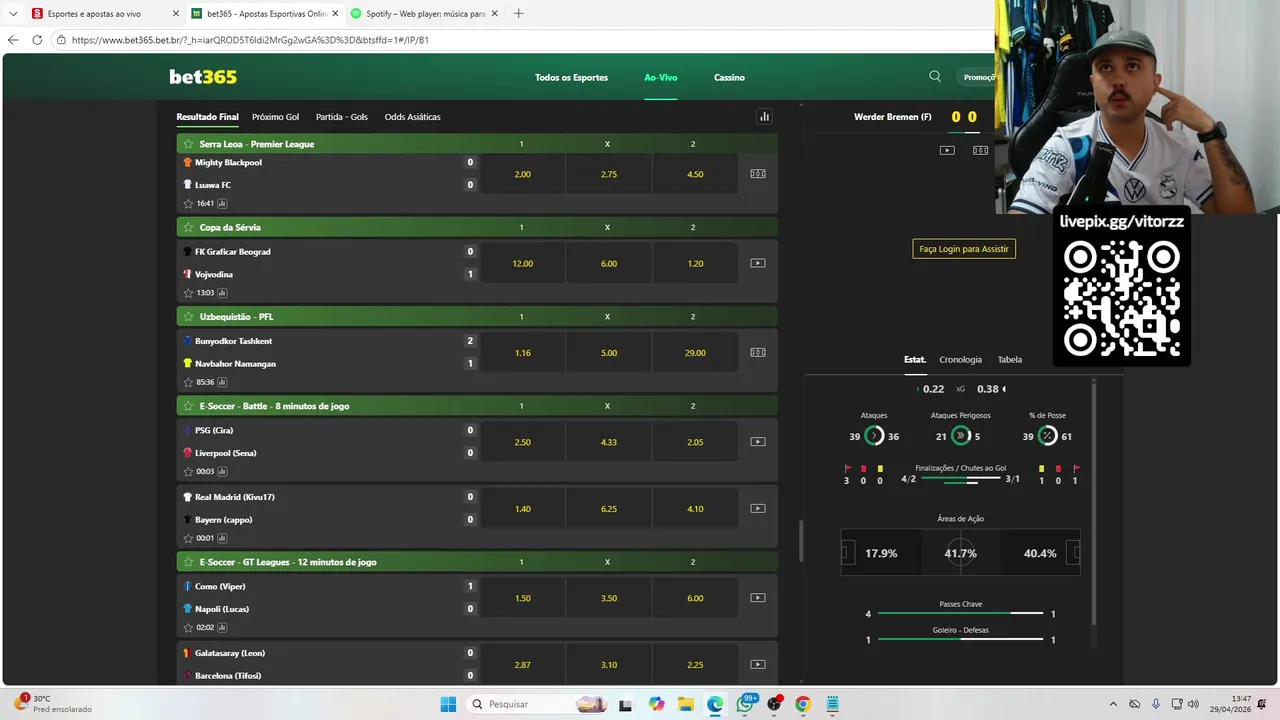Image resolution: width=1280 pixels, height=720 pixels.
Task: Pick odds 4.33 draw for PSG vs Liverpool
Action: [608, 442]
